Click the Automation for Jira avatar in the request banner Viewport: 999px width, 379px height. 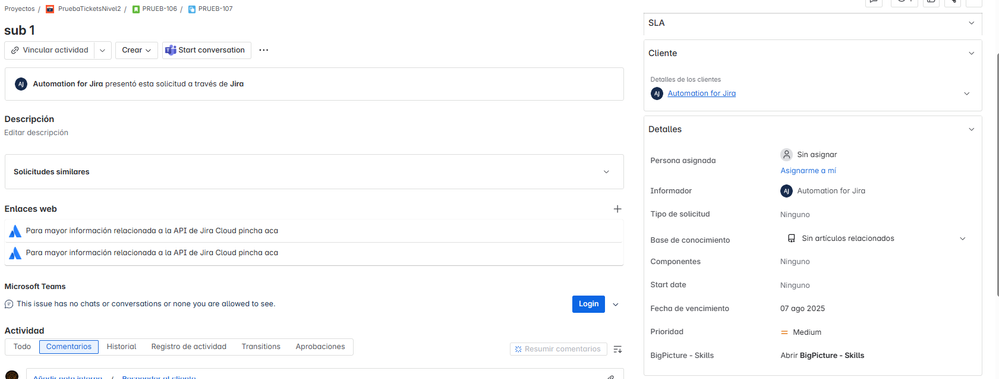tap(21, 84)
